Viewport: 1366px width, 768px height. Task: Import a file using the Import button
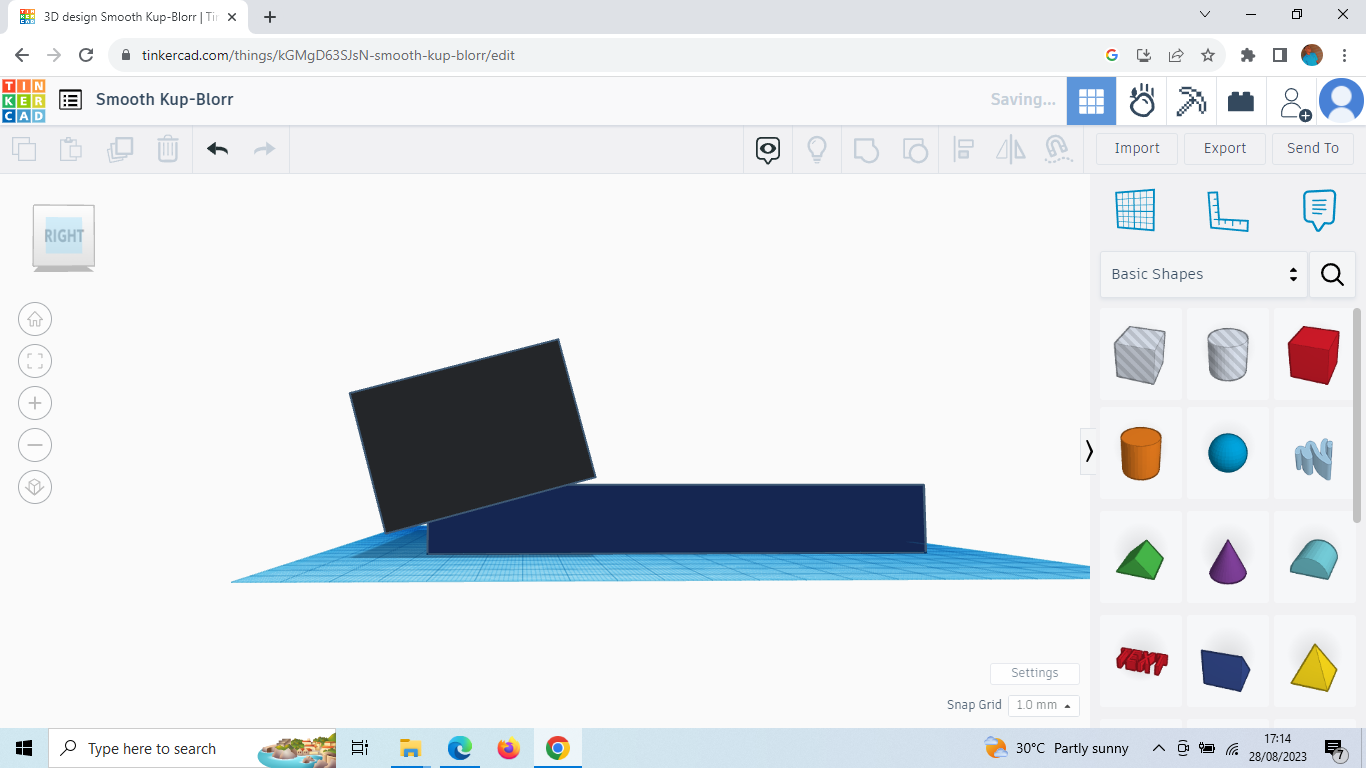click(1136, 148)
